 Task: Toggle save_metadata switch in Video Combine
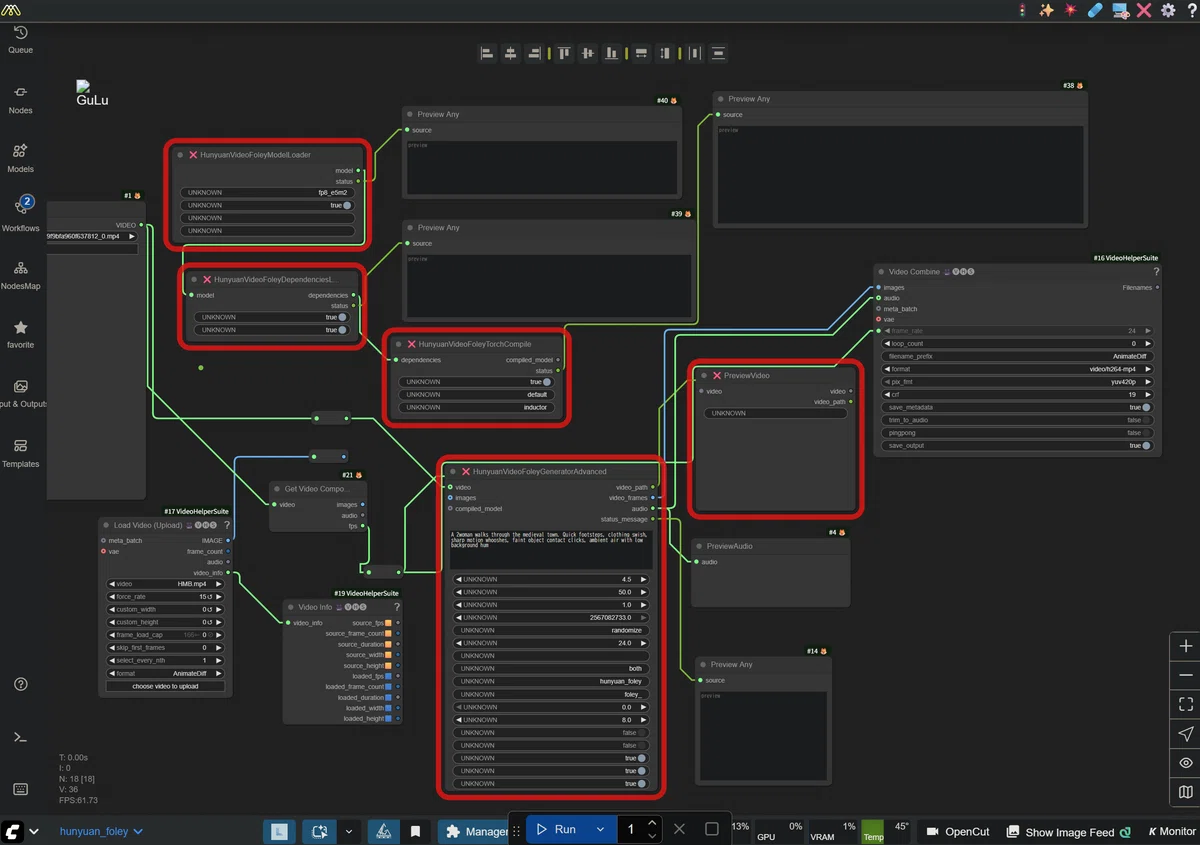[x=1146, y=407]
